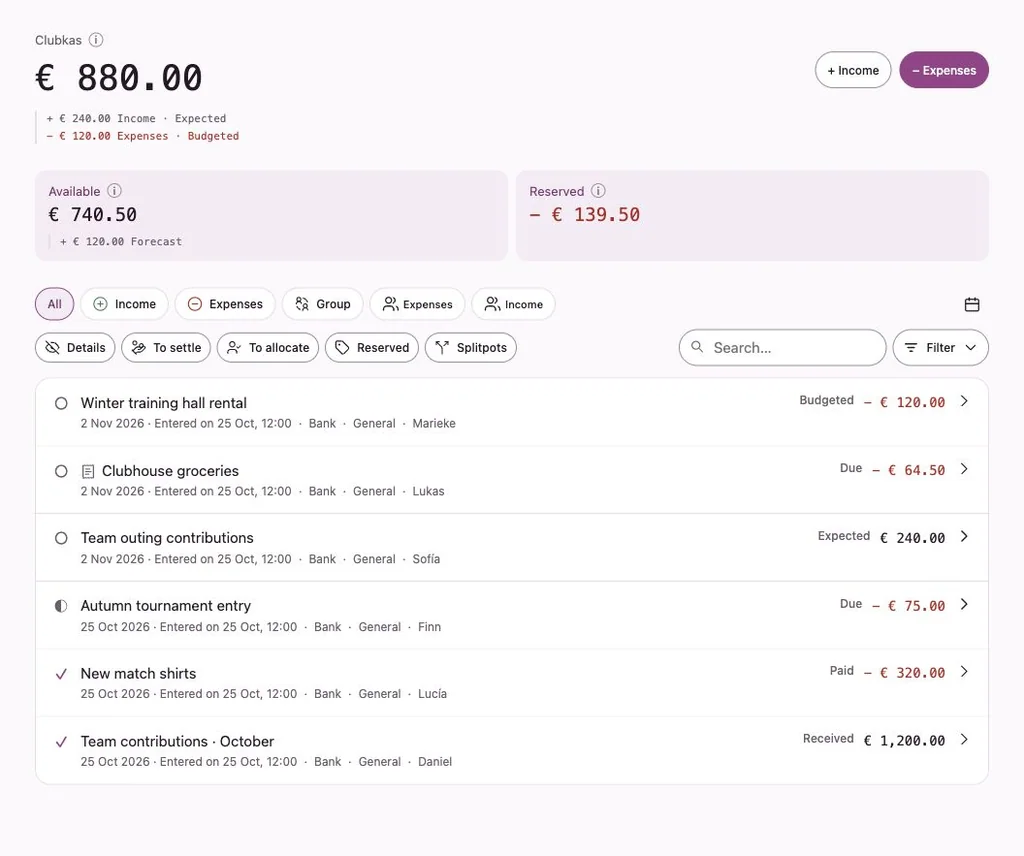Image resolution: width=1024 pixels, height=856 pixels.
Task: Toggle the Details visibility chip
Action: point(75,347)
